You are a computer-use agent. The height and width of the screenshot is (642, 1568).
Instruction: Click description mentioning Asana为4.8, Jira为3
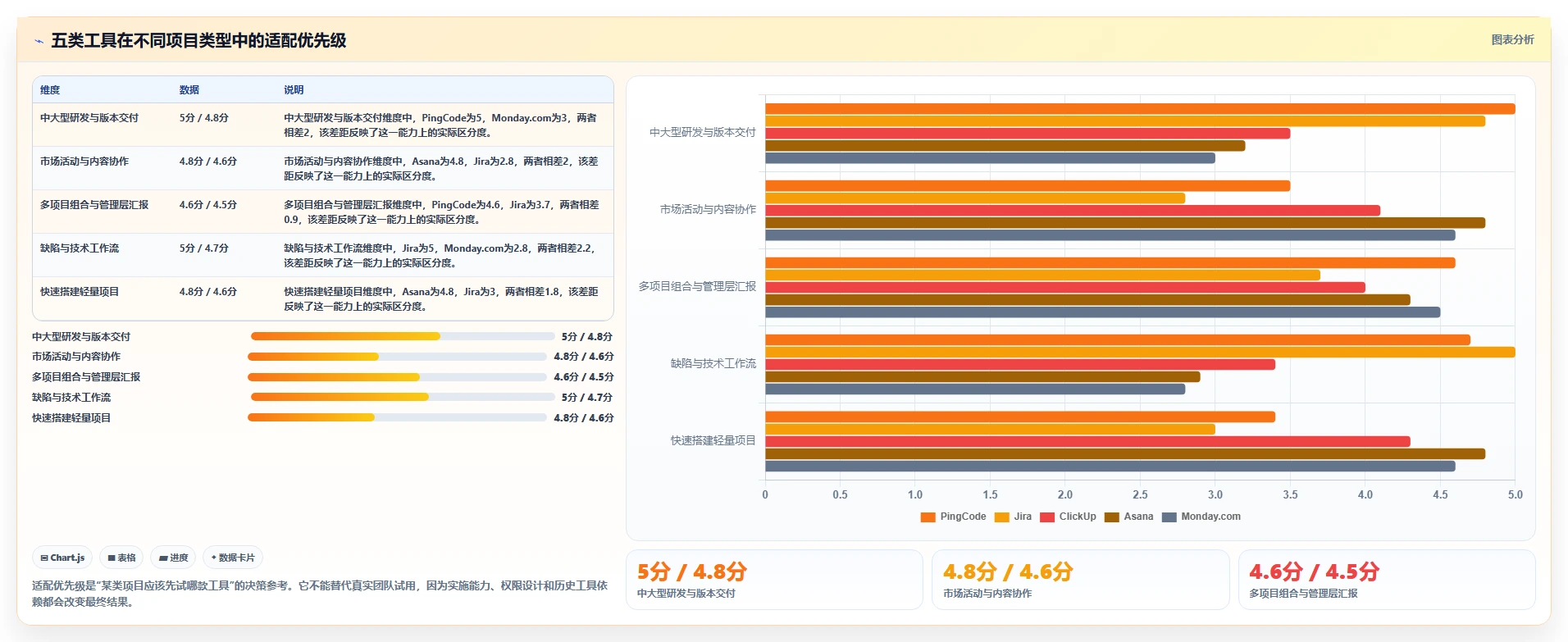(440, 299)
